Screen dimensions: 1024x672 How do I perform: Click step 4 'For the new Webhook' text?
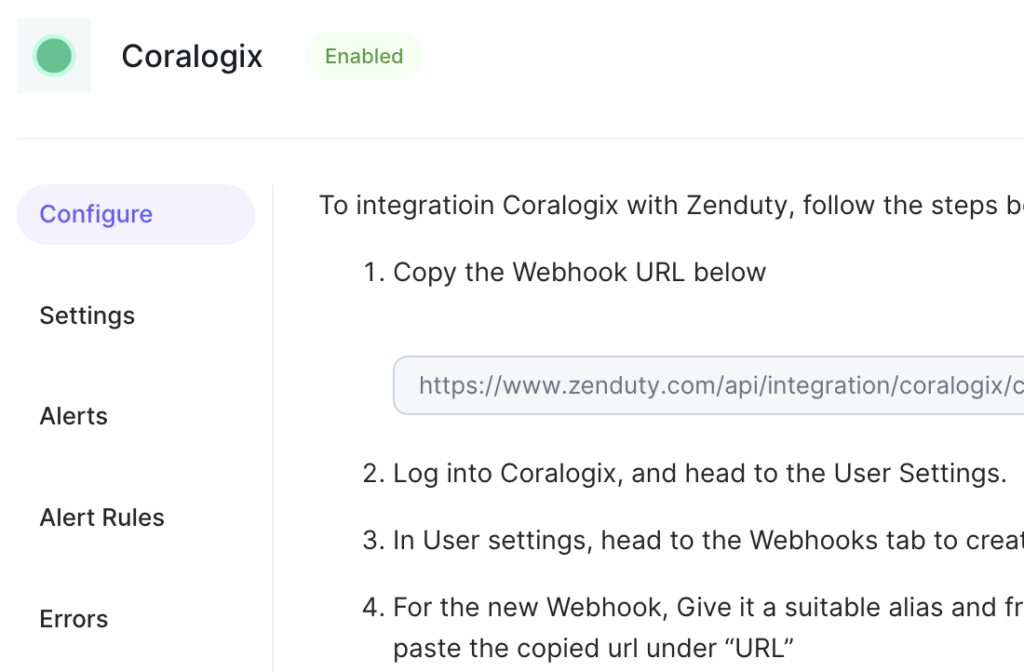[693, 607]
